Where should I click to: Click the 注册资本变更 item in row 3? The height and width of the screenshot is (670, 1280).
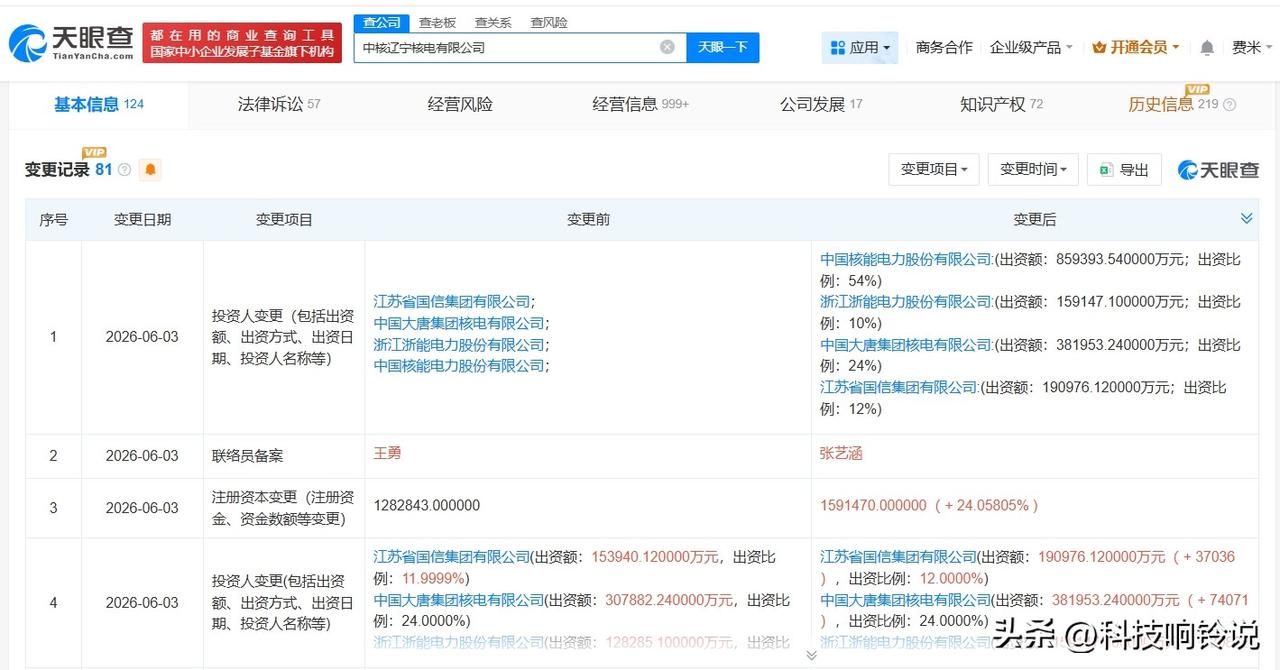click(283, 508)
